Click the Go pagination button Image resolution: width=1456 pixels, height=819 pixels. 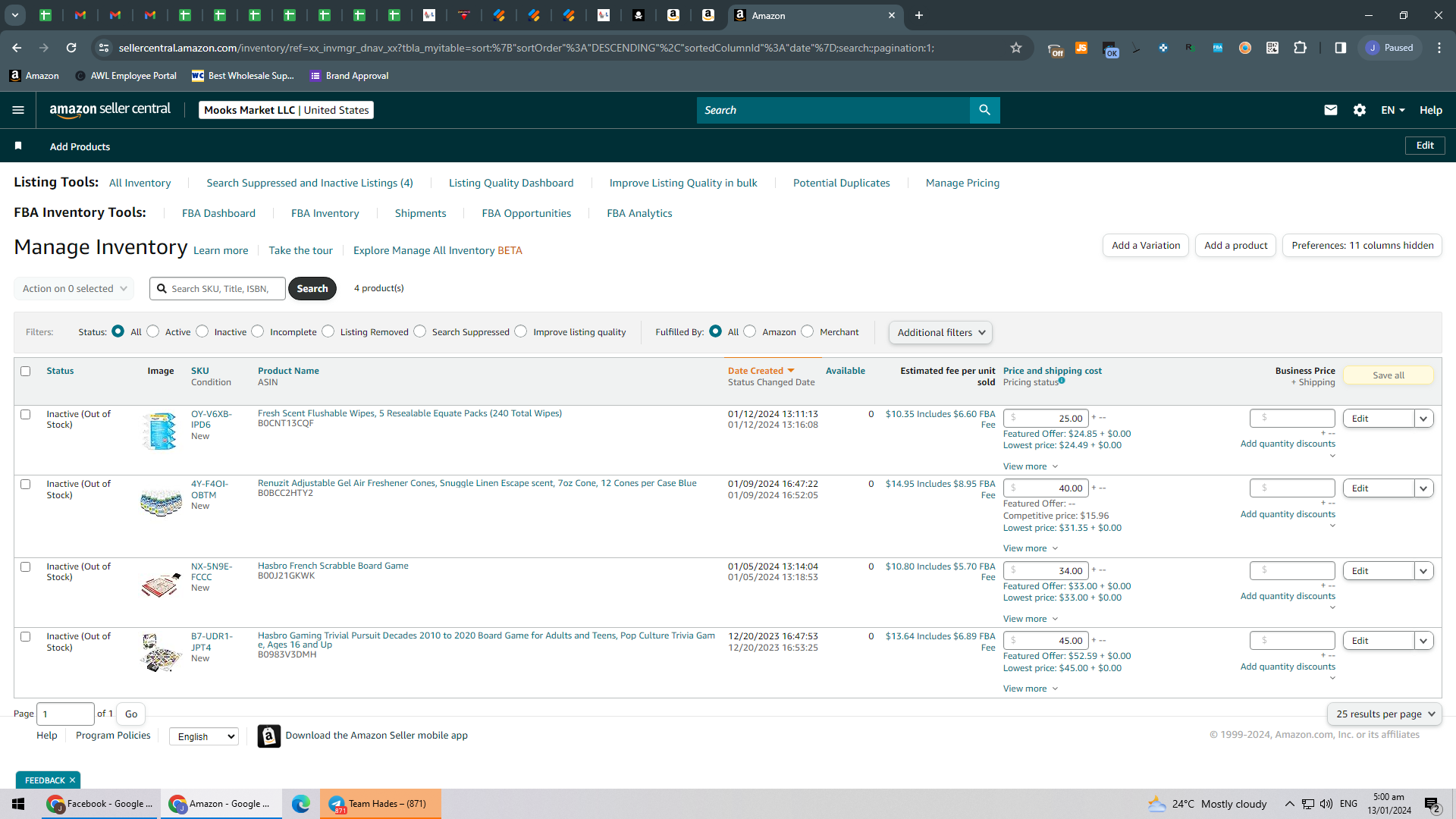coord(131,714)
